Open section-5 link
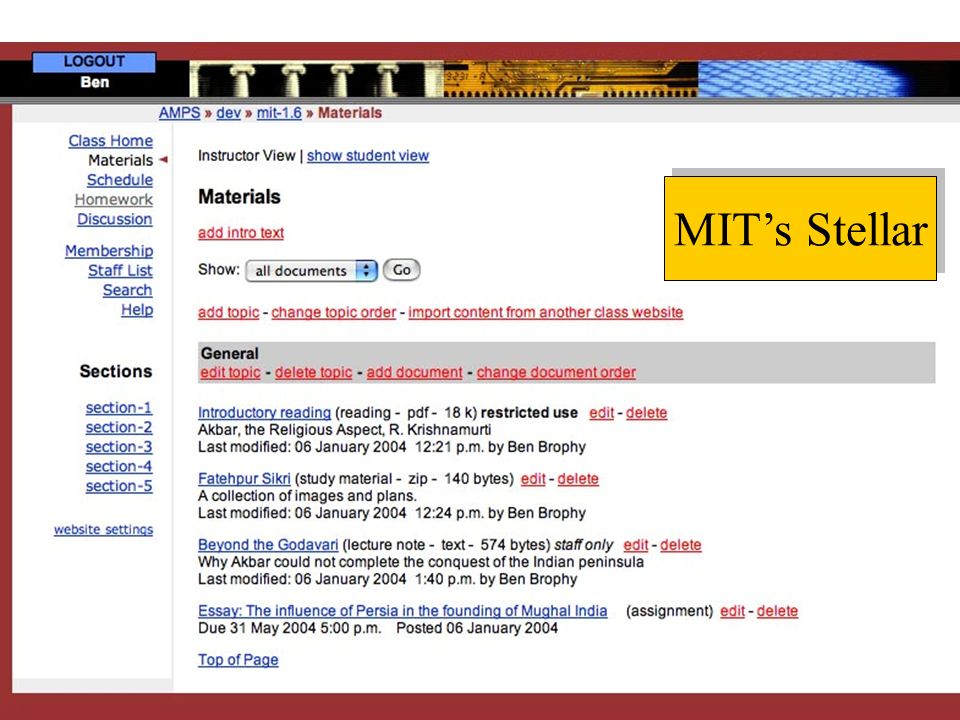The image size is (960, 720). [x=119, y=486]
